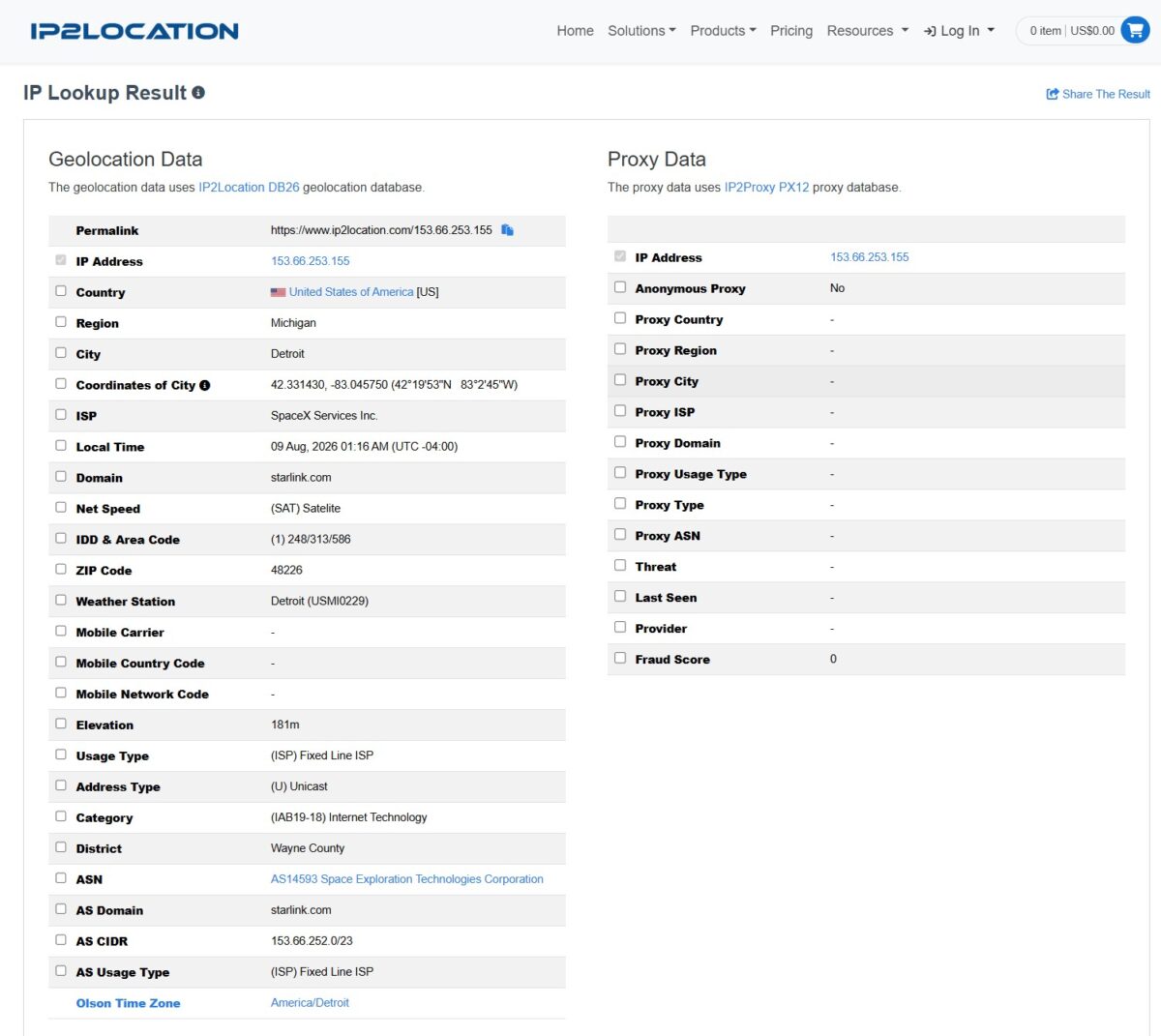Click the IP2Location logo
The image size is (1161, 1036).
tap(134, 31)
